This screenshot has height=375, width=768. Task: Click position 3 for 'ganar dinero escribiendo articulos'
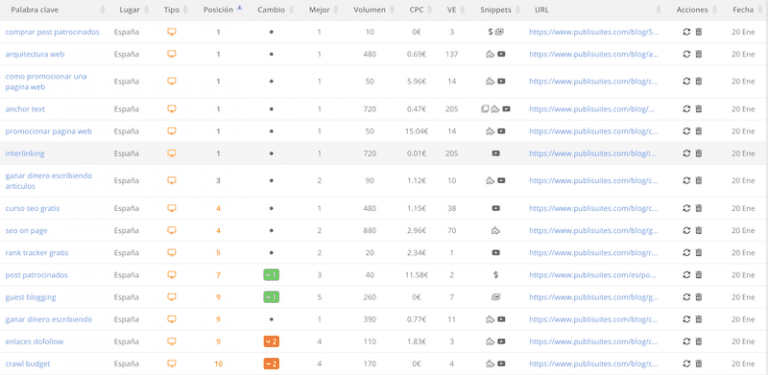(x=218, y=181)
